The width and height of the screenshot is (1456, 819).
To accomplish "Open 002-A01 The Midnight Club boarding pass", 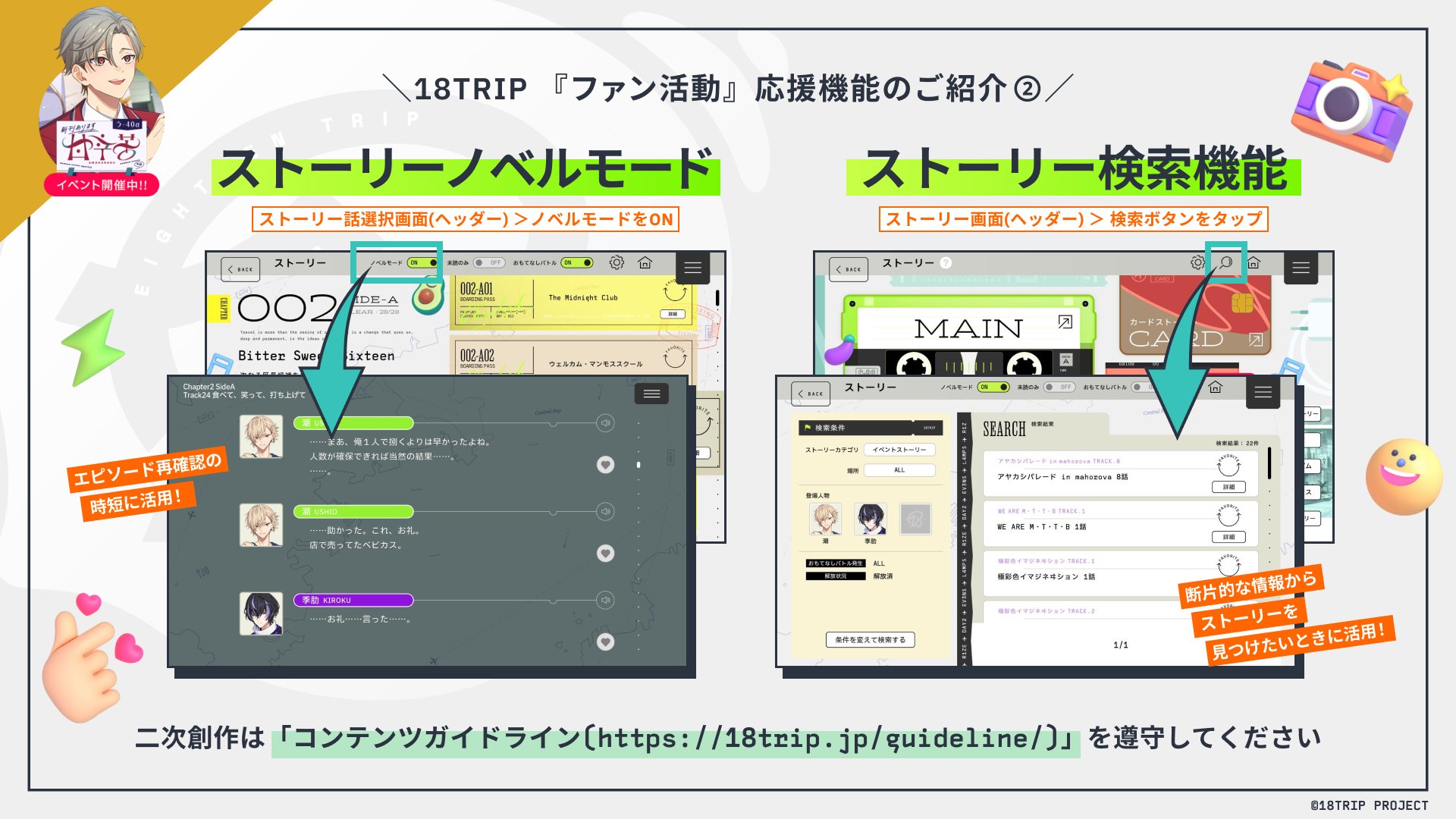I will pos(573,302).
